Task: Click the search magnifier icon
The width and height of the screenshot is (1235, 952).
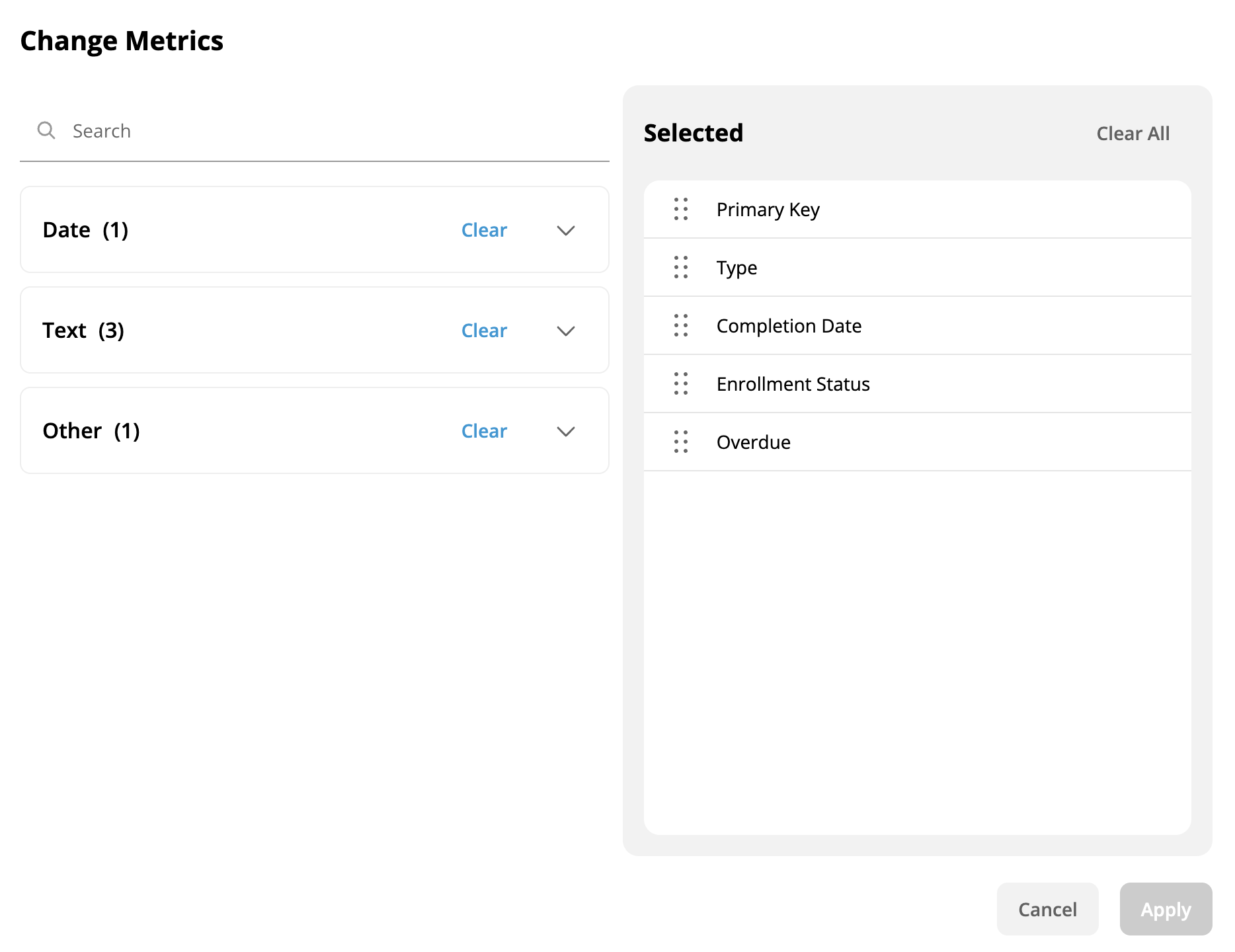Action: coord(46,130)
